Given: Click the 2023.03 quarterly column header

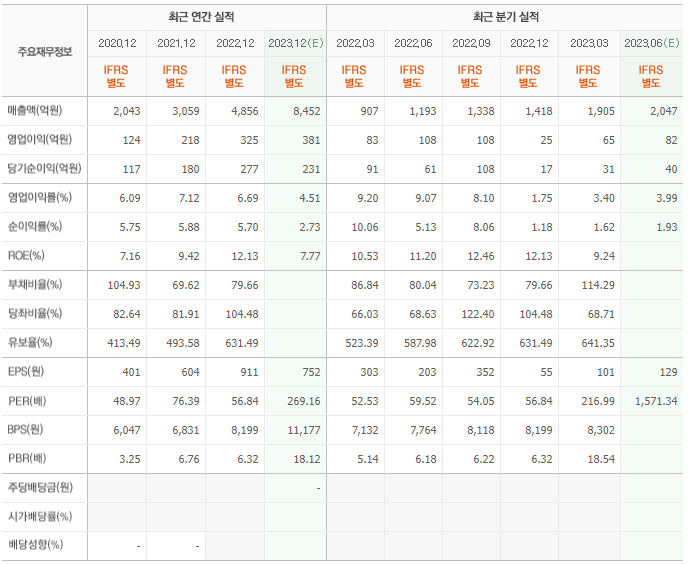Looking at the screenshot, I should [589, 43].
